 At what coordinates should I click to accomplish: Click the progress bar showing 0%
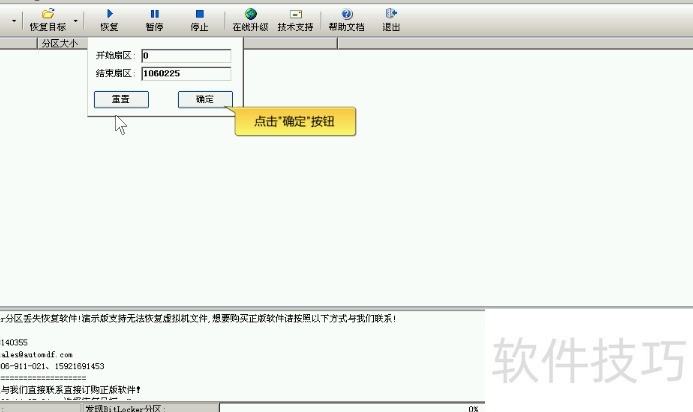(350, 408)
